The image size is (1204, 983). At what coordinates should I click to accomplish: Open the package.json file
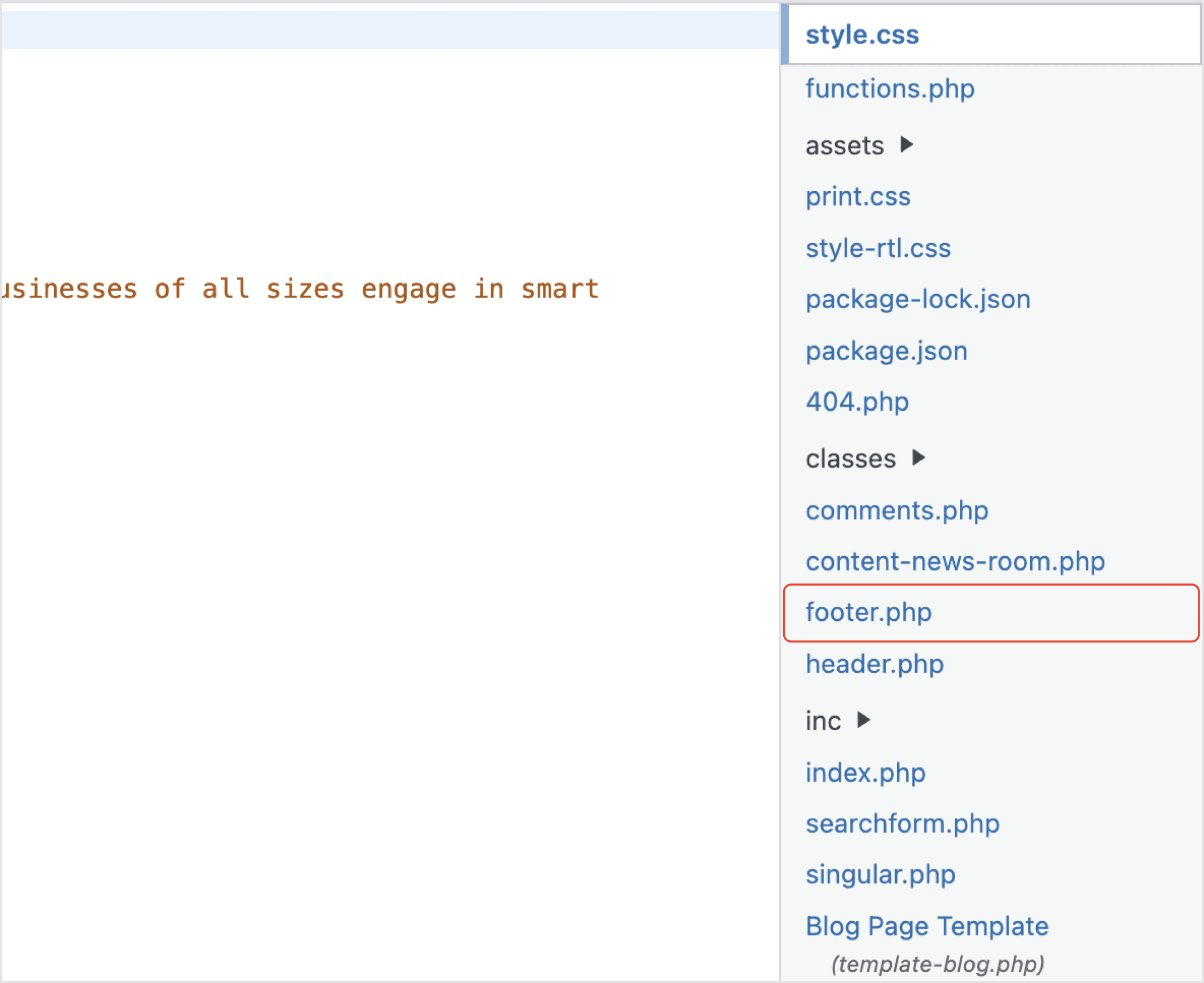(886, 351)
